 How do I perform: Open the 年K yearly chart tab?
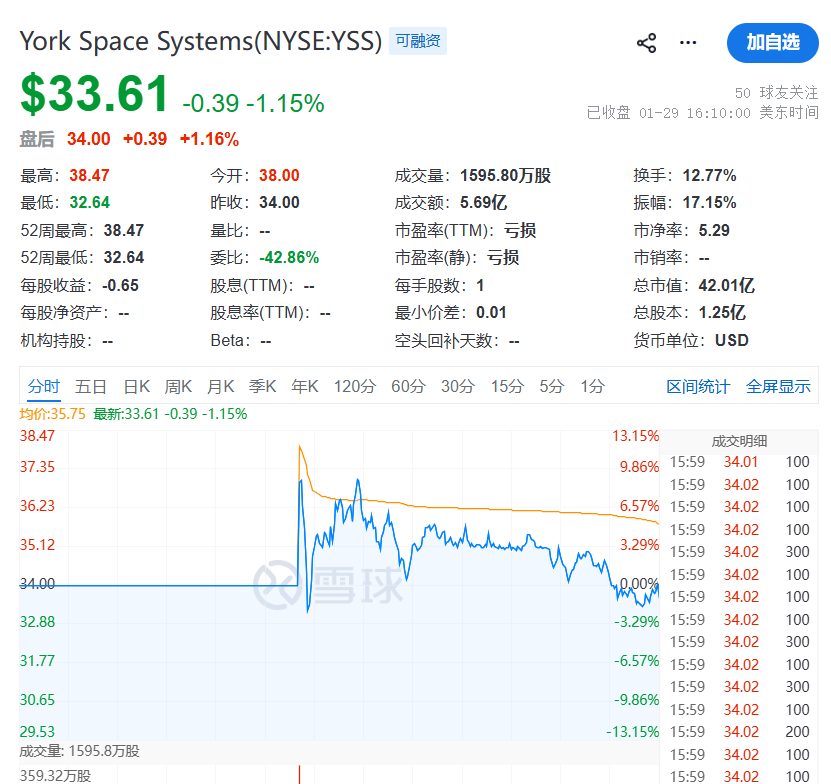[305, 386]
